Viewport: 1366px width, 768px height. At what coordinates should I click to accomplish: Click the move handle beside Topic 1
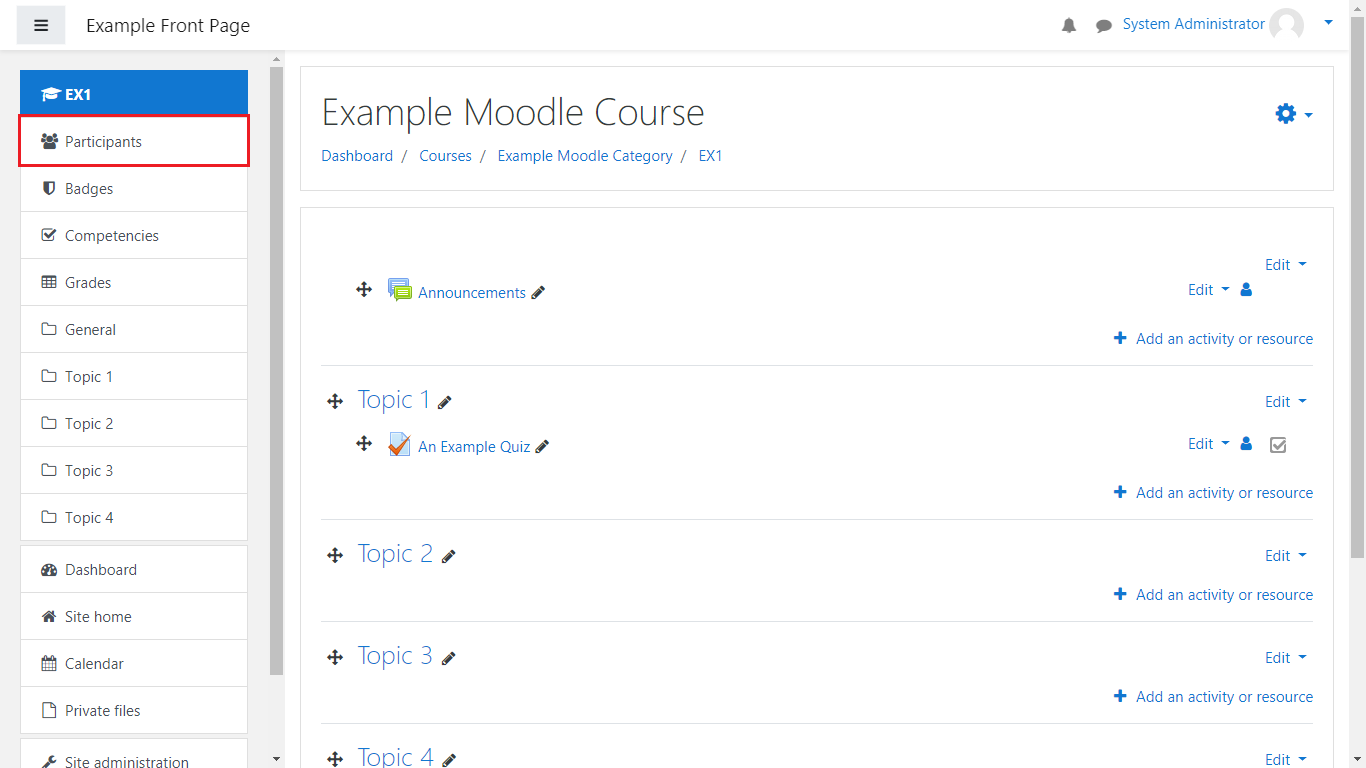point(335,401)
